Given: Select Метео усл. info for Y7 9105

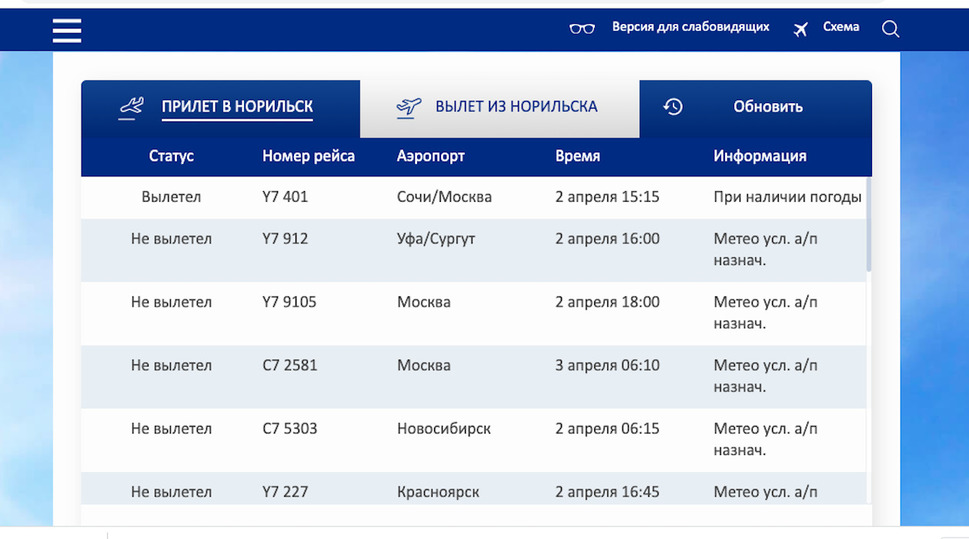Looking at the screenshot, I should click(765, 313).
